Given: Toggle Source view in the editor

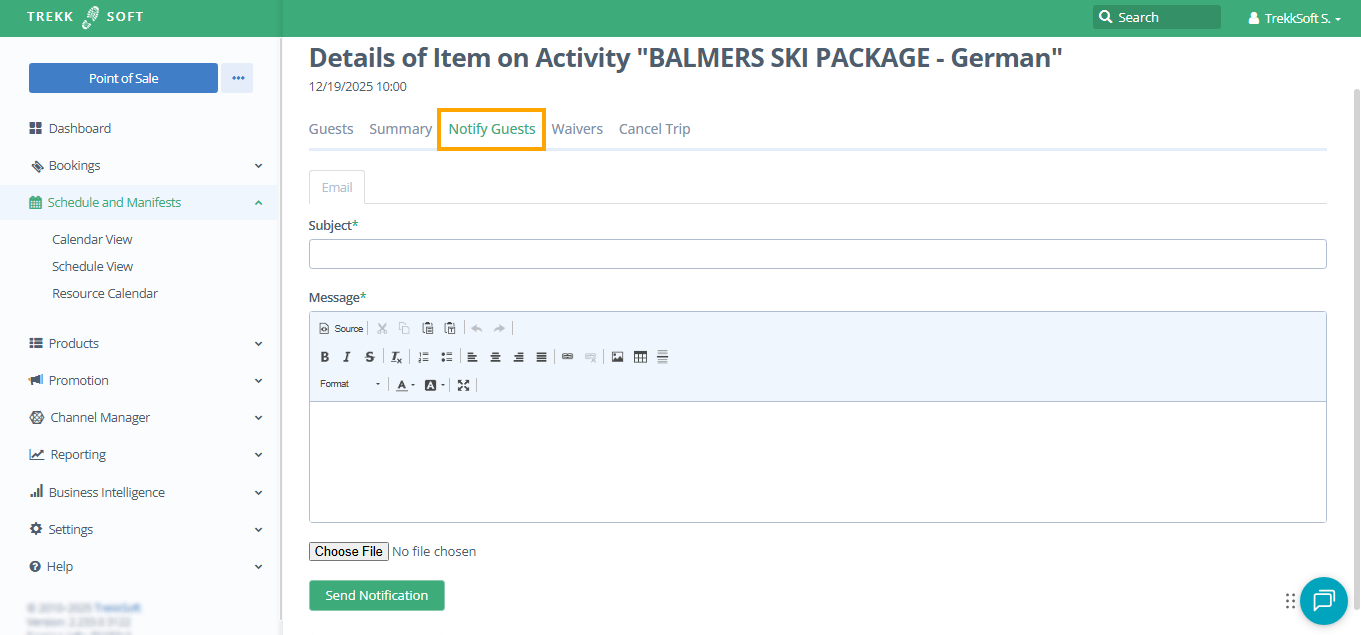Looking at the screenshot, I should click(341, 328).
